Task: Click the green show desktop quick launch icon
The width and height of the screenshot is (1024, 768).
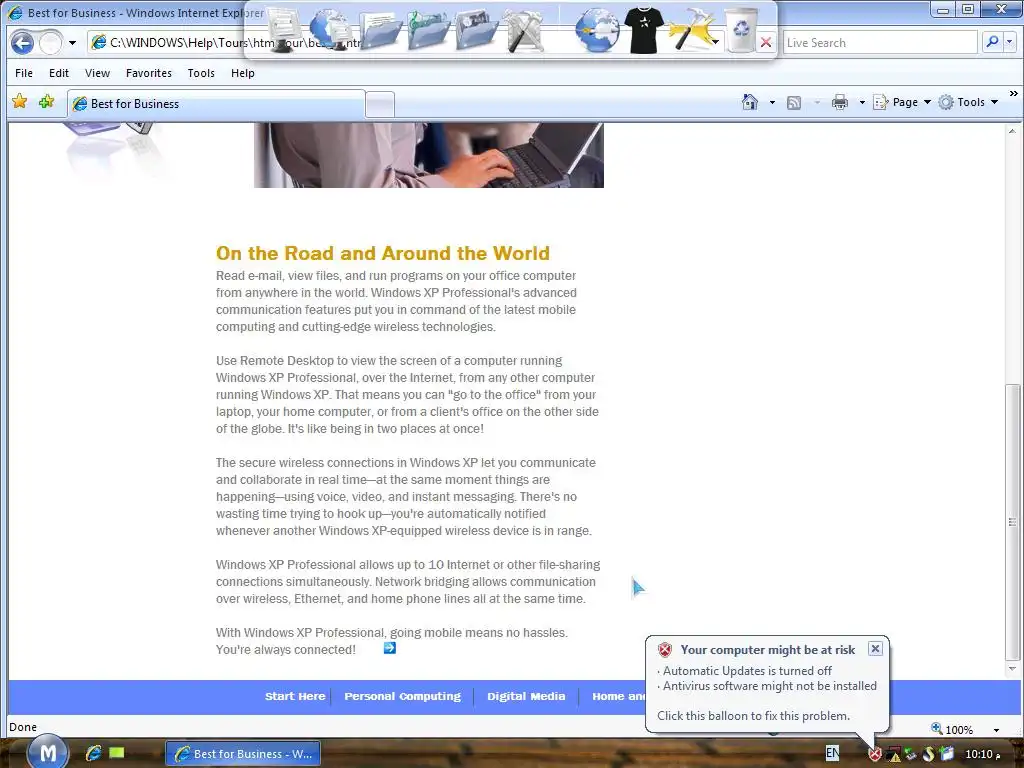Action: [117, 753]
